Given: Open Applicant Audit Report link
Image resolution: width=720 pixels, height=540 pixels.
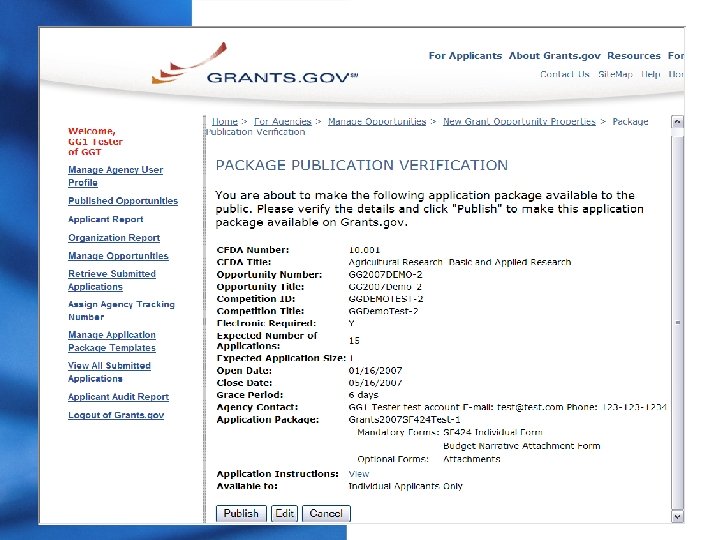Looking at the screenshot, I should (x=118, y=397).
